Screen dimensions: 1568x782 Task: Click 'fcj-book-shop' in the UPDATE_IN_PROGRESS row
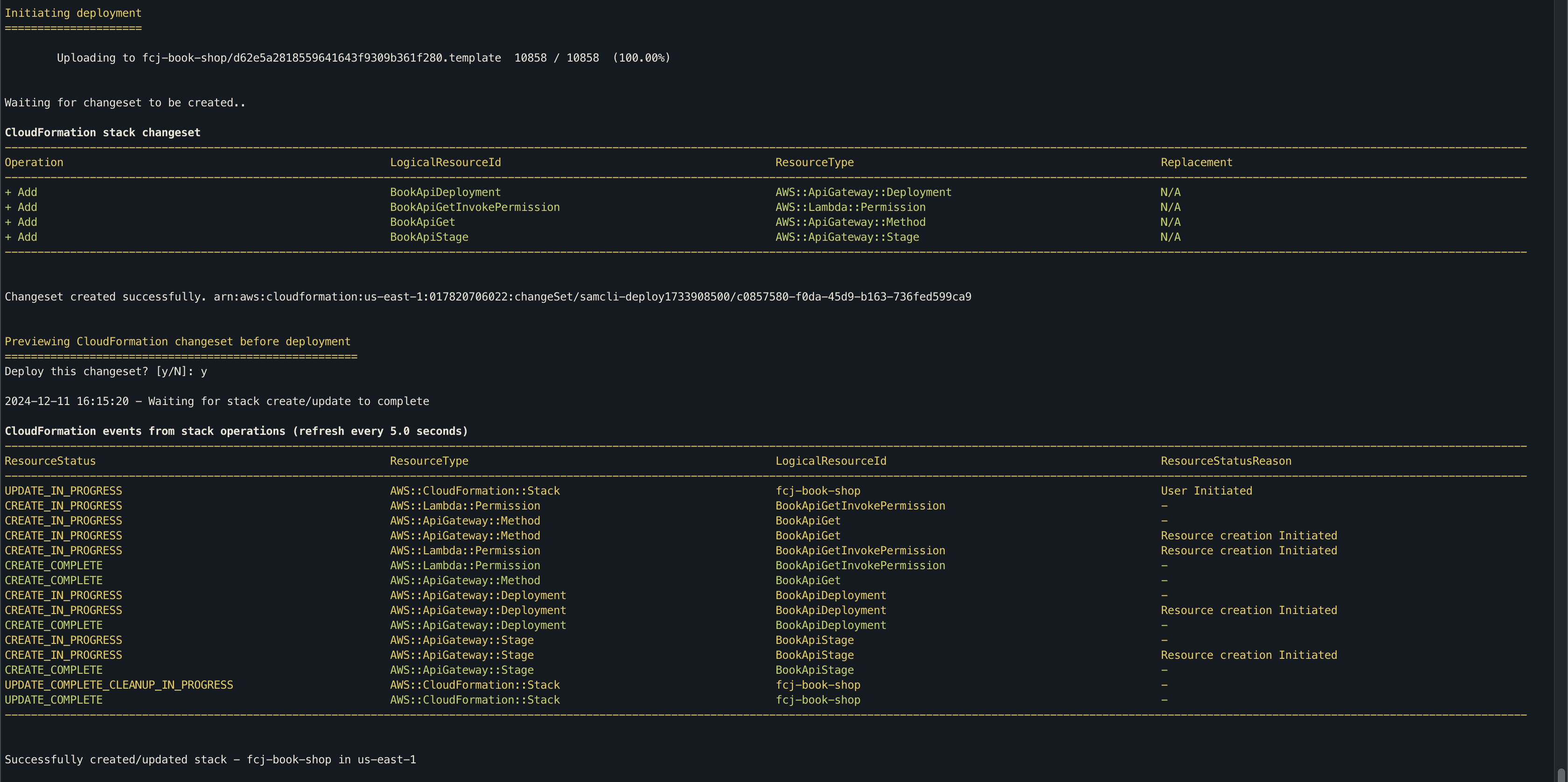click(x=818, y=491)
